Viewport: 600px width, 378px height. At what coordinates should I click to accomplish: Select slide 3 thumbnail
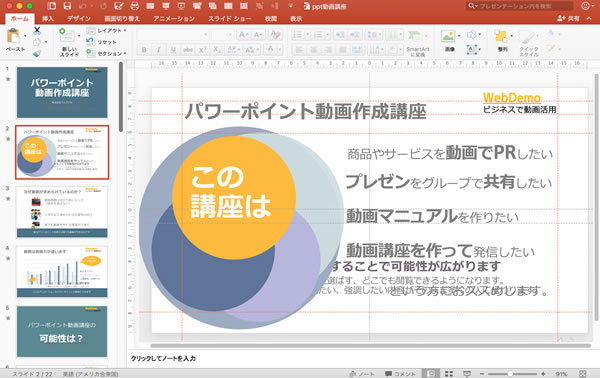pos(62,212)
